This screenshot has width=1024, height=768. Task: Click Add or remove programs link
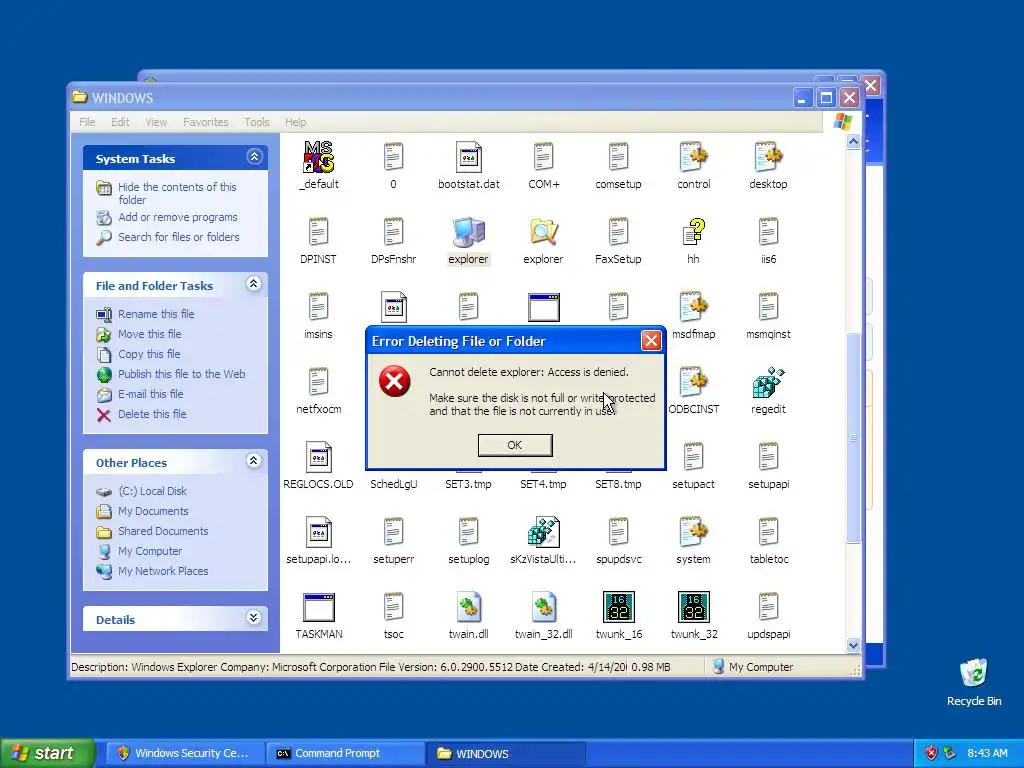(x=178, y=217)
